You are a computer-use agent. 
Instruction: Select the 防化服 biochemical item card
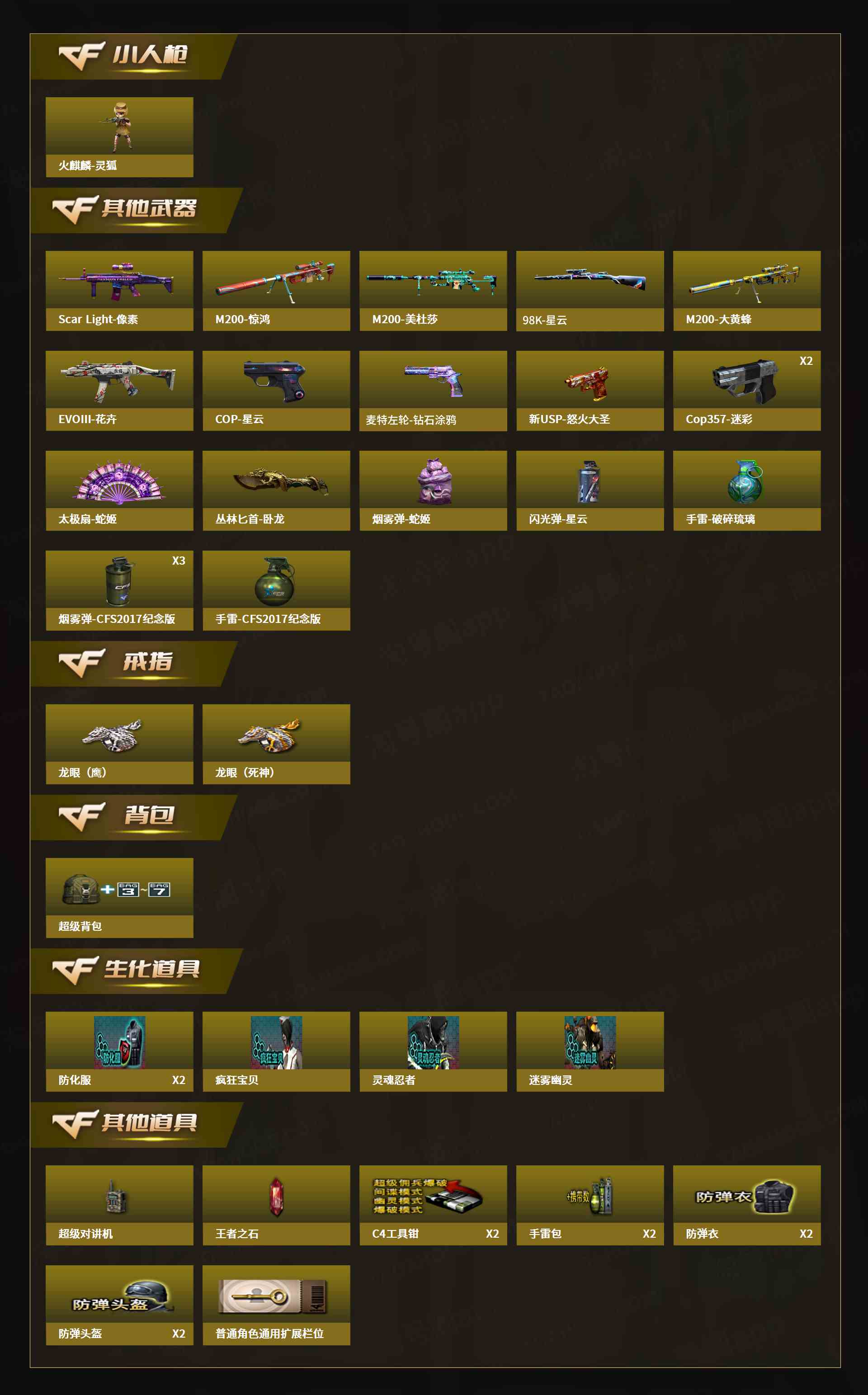(x=119, y=1052)
